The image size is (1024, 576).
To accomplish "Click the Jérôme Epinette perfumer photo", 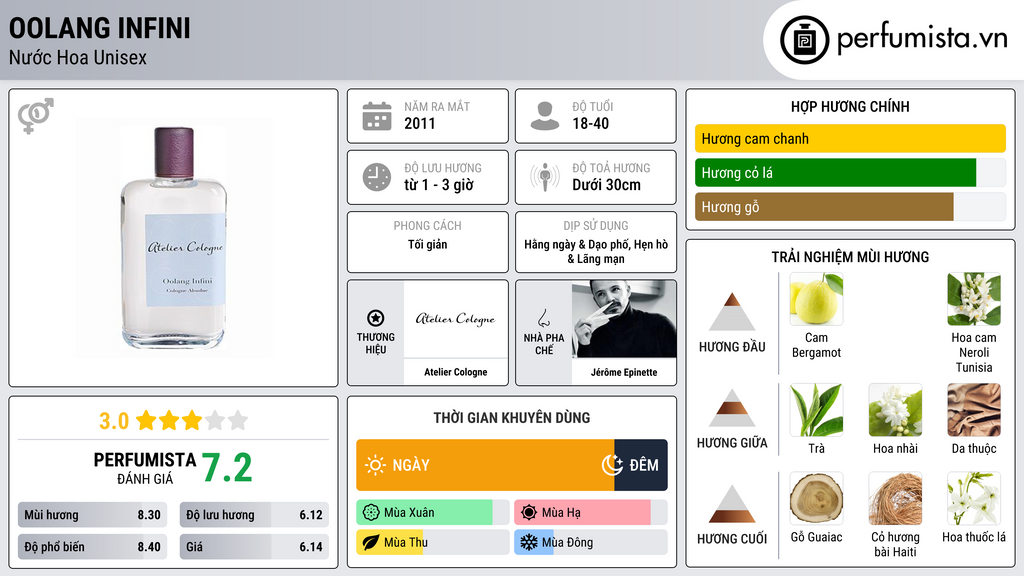I will tap(624, 319).
